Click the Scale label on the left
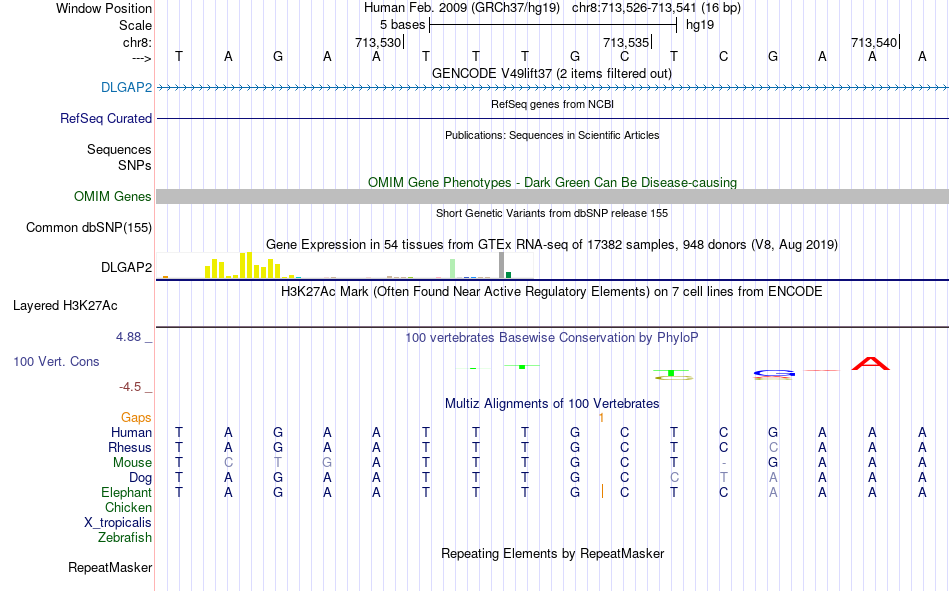Screen dimensions: 950x591 tap(135, 25)
